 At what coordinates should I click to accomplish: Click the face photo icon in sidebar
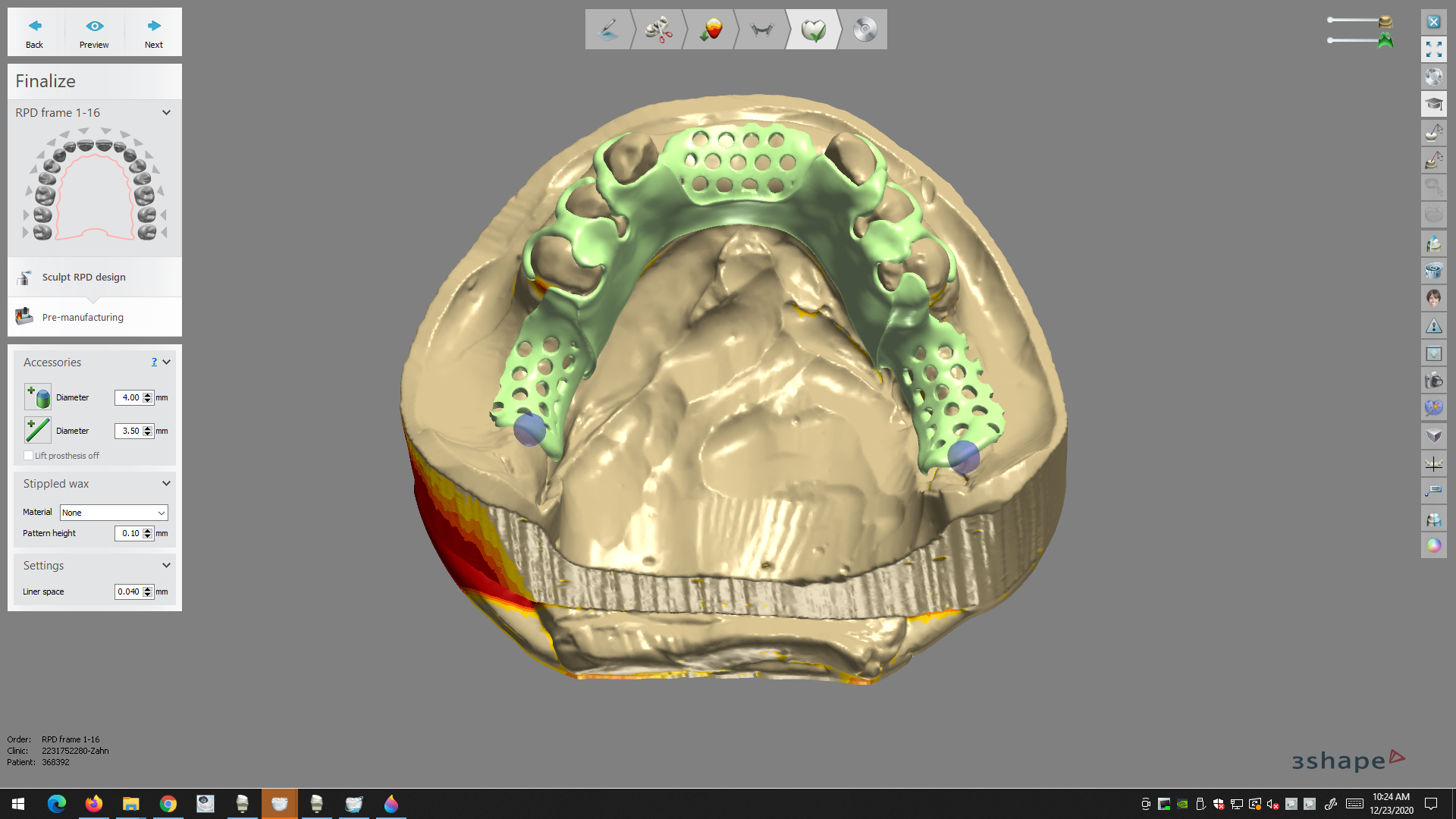pyautogui.click(x=1433, y=298)
